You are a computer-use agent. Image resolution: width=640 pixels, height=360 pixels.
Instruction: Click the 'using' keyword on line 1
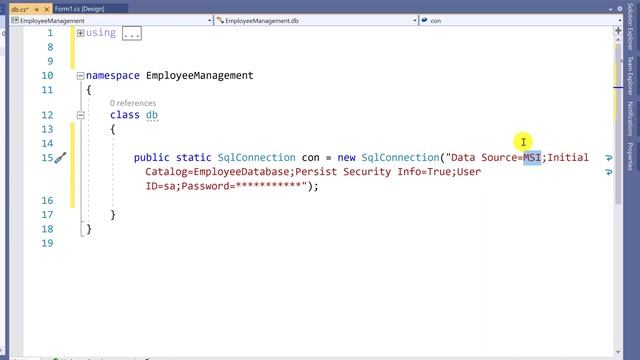coord(101,33)
